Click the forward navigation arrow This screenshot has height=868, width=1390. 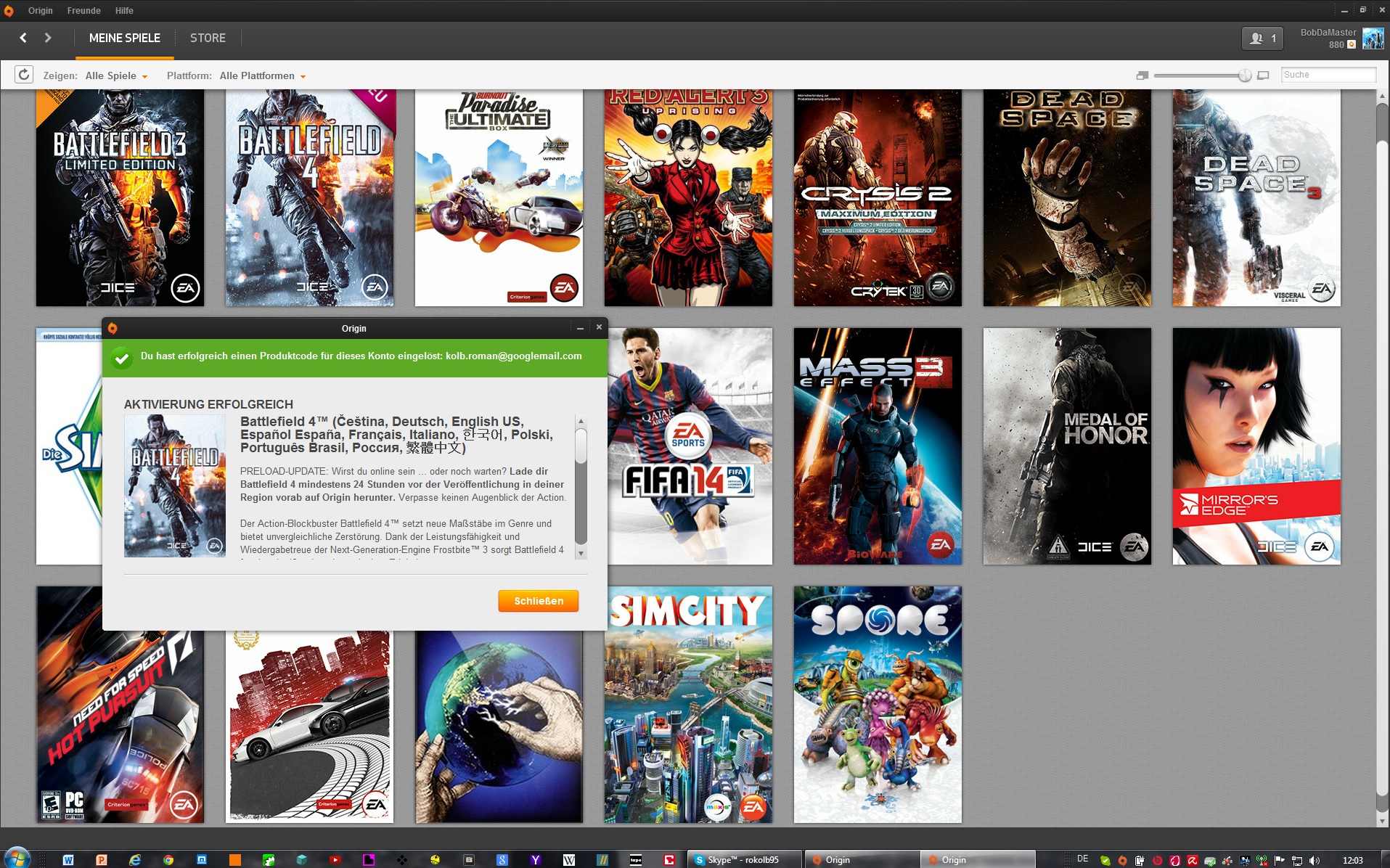(x=48, y=38)
